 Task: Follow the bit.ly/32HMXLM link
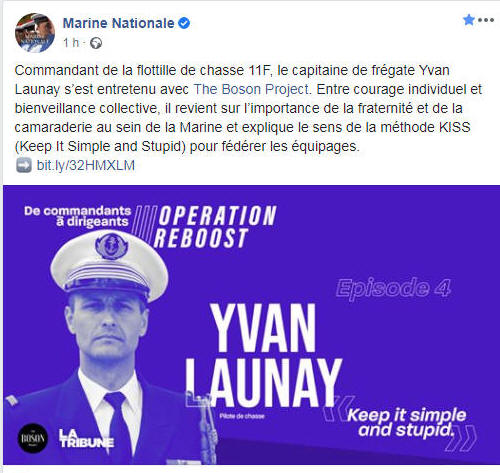pyautogui.click(x=86, y=165)
